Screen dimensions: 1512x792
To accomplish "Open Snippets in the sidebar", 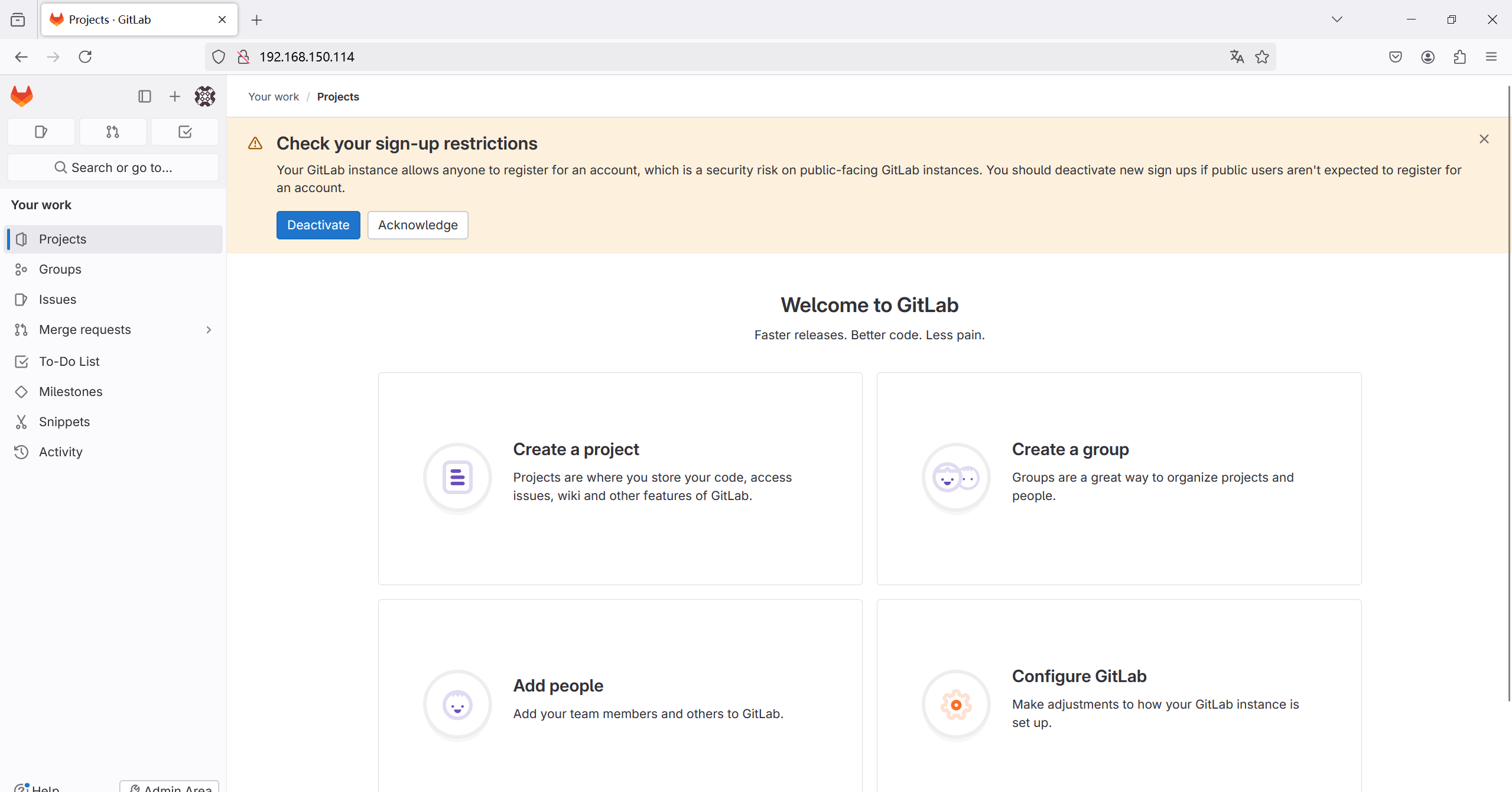I will (x=113, y=422).
